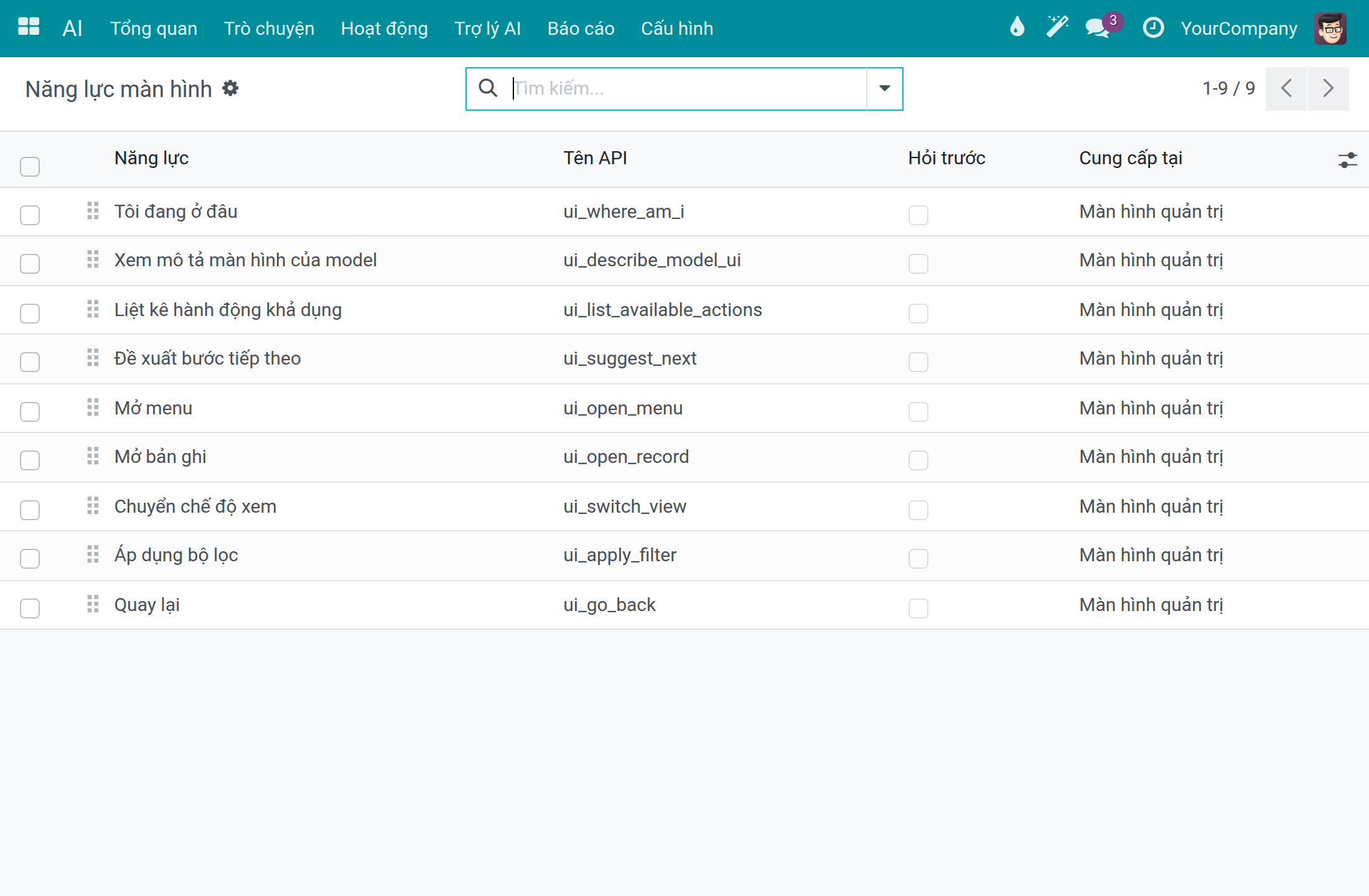This screenshot has height=896, width=1369.
Task: Open the user avatar menu
Action: point(1330,29)
